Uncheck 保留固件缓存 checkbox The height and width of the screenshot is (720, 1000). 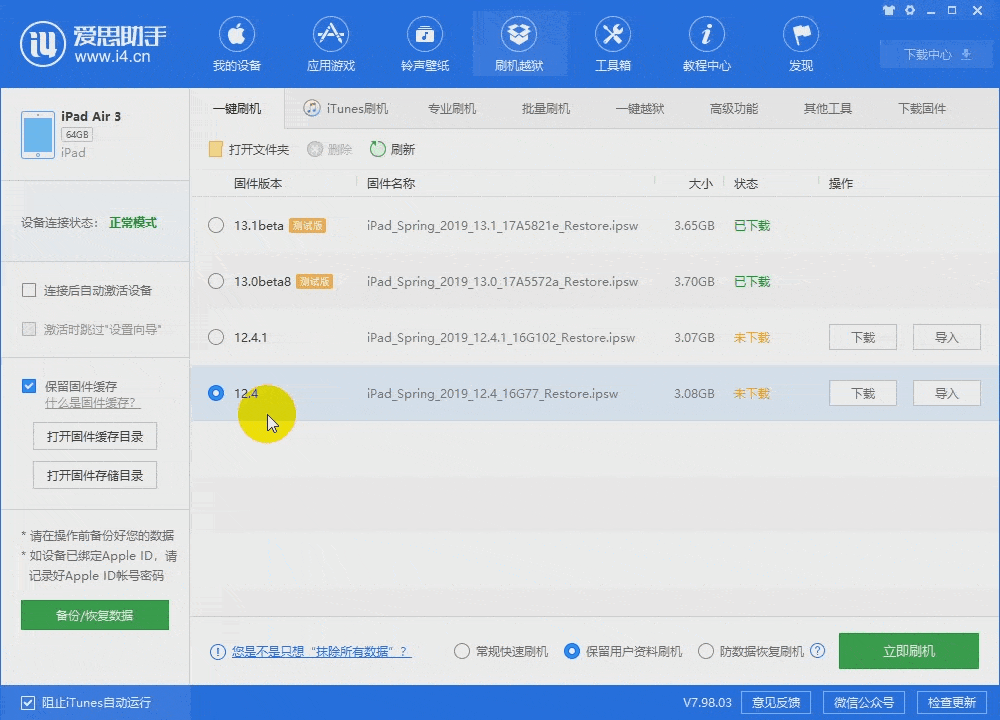tap(29, 386)
